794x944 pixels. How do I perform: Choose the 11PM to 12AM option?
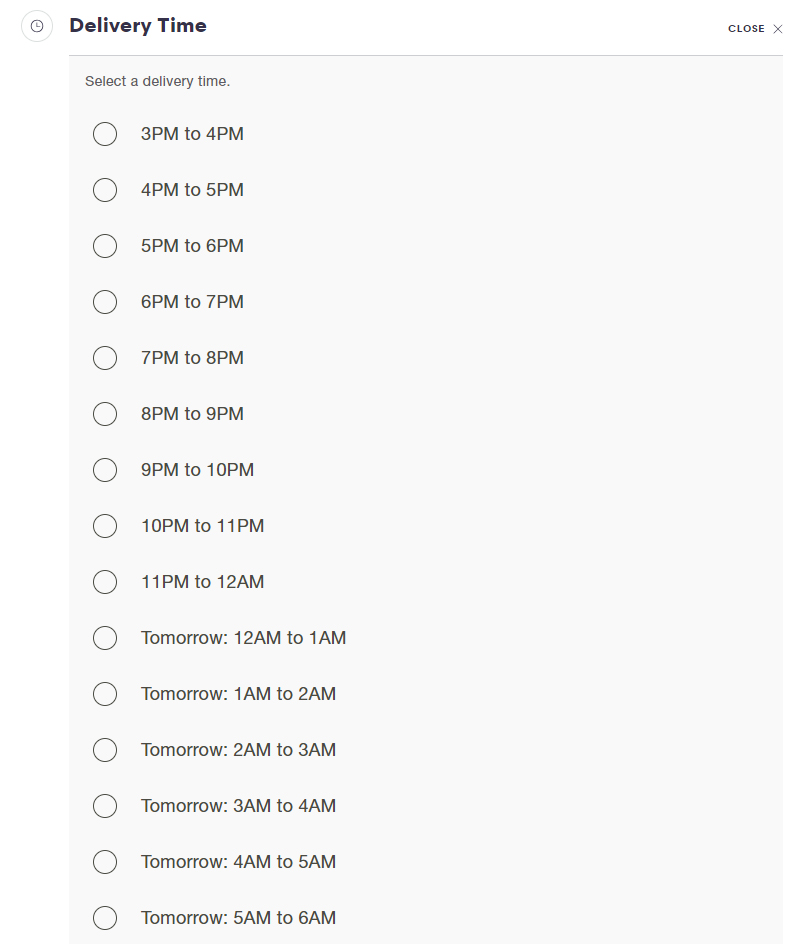(105, 582)
